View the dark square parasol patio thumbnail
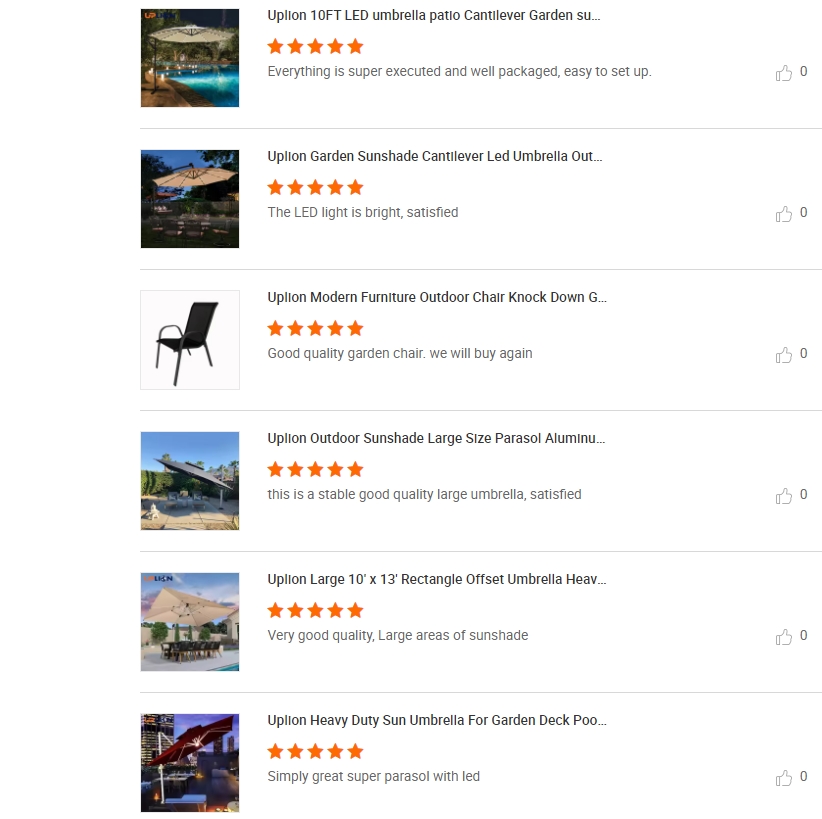822x819 pixels. coord(190,481)
